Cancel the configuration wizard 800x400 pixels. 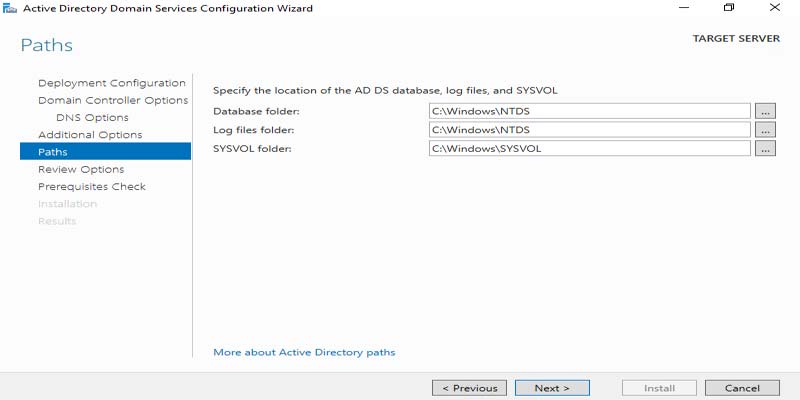742,388
